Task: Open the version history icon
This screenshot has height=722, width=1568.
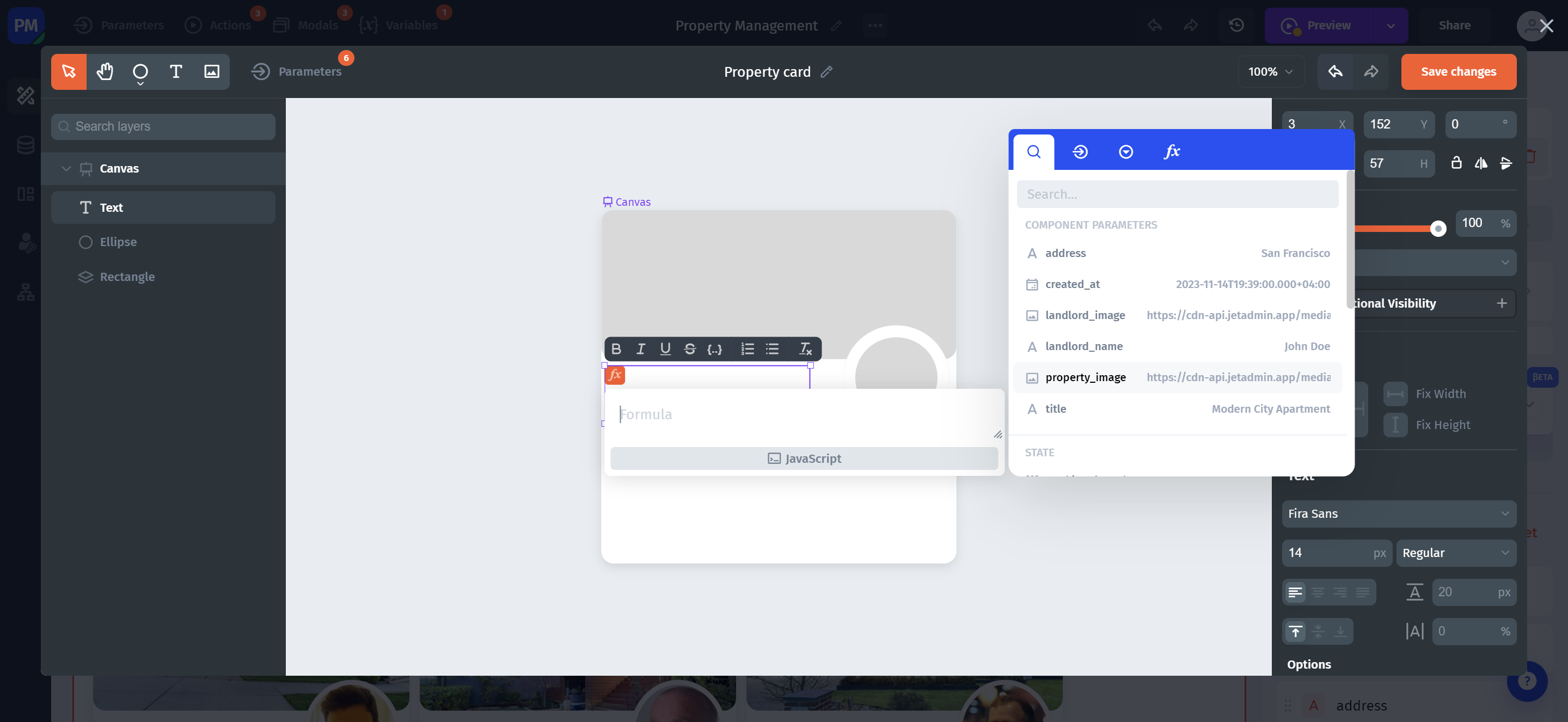Action: (1236, 25)
